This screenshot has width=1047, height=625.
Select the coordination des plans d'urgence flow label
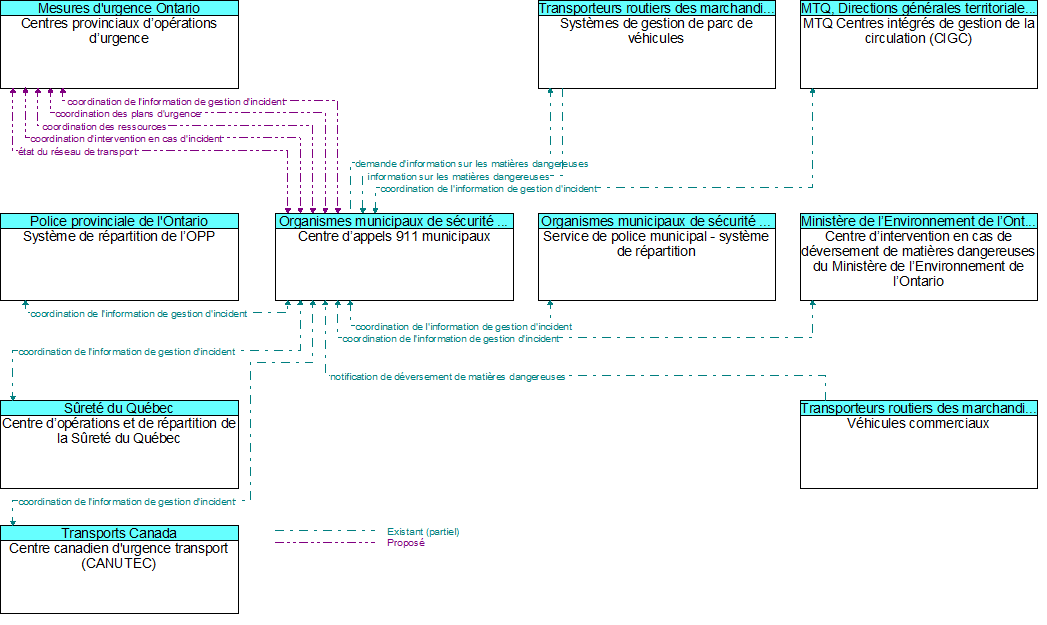coord(127,114)
